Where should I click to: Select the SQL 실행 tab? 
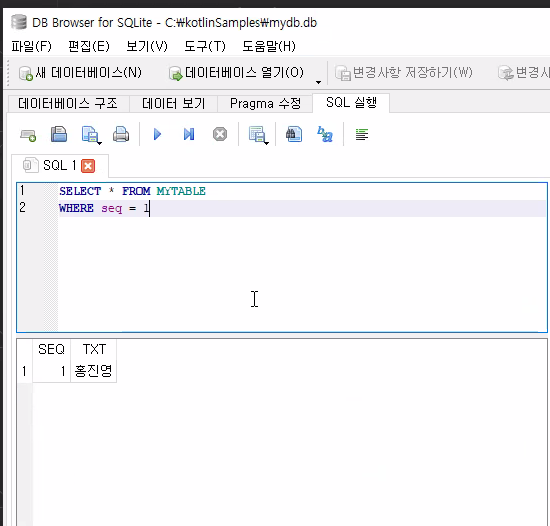351,103
